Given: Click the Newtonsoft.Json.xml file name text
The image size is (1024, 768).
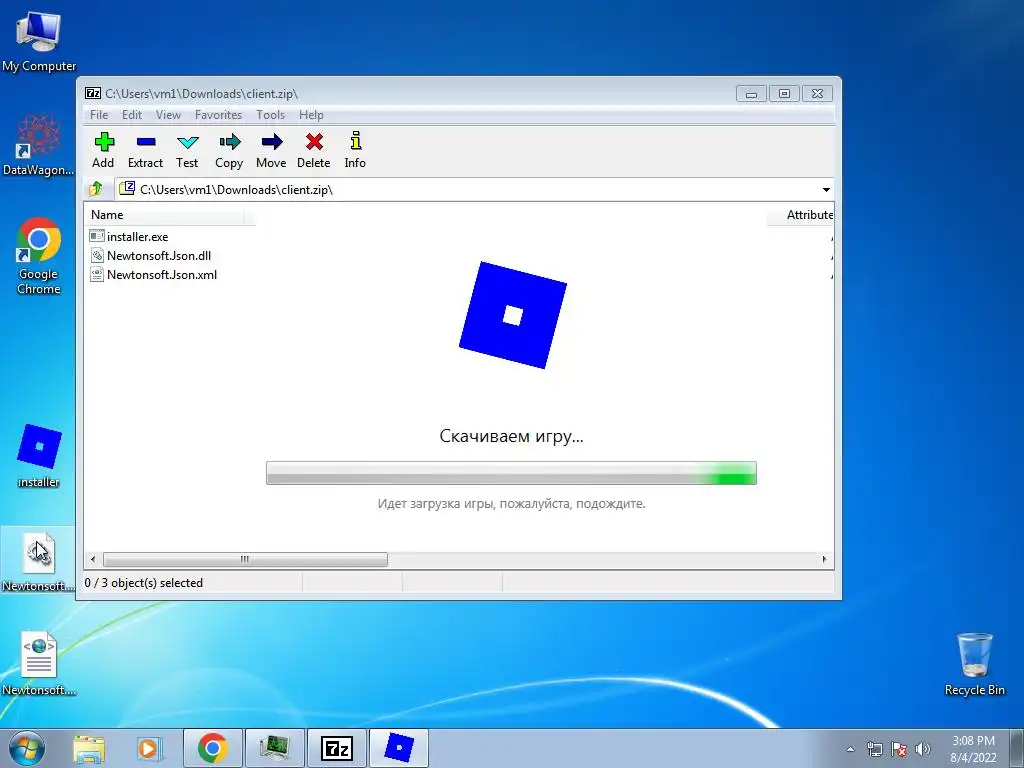Looking at the screenshot, I should pos(162,274).
